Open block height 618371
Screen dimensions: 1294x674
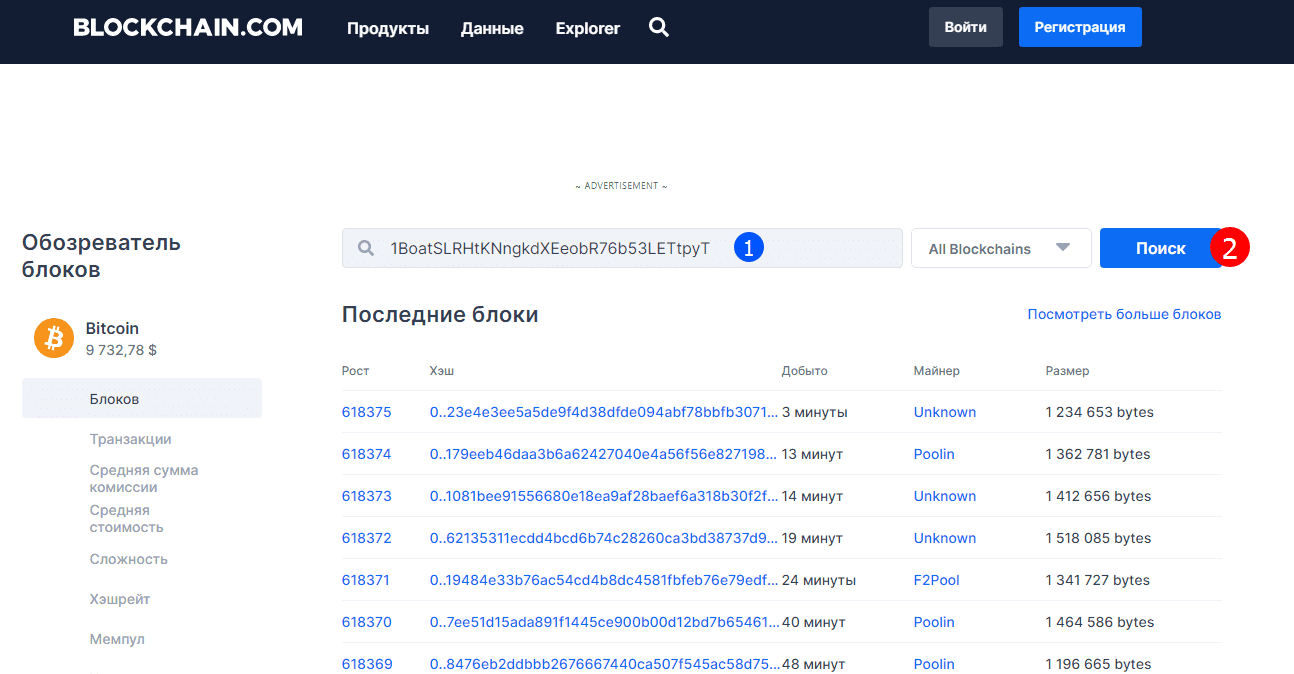point(366,580)
